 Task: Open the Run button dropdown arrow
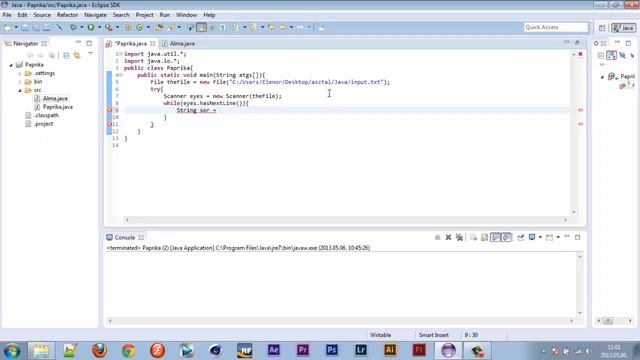click(x=99, y=27)
